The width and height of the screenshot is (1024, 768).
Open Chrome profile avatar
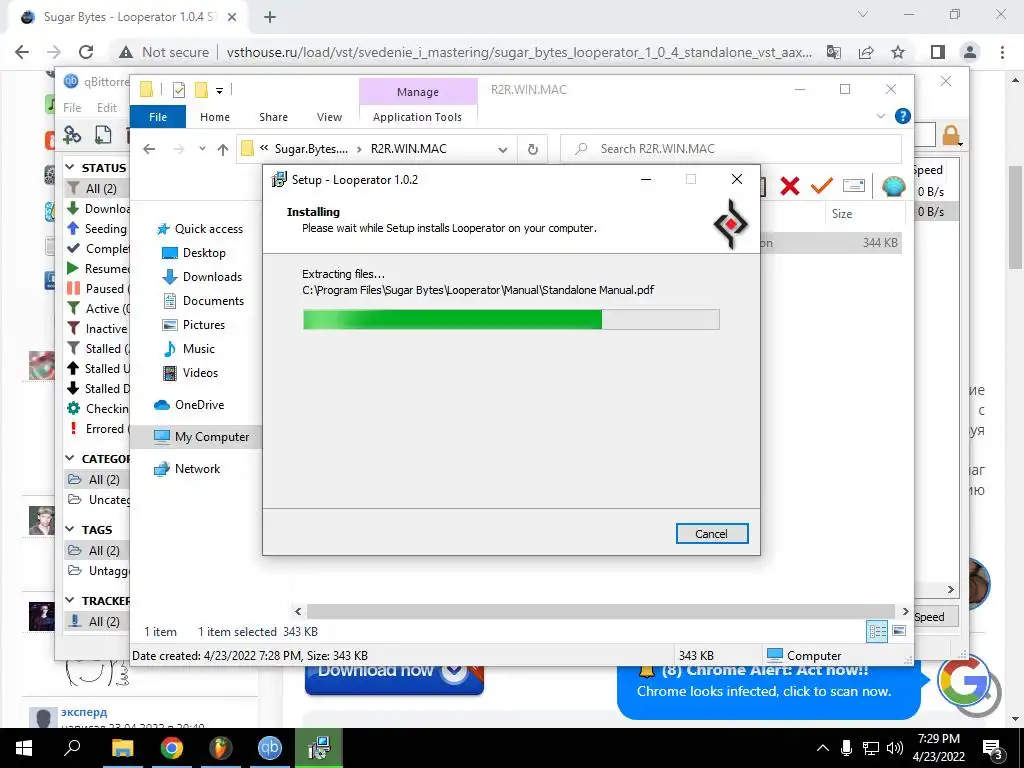970,52
